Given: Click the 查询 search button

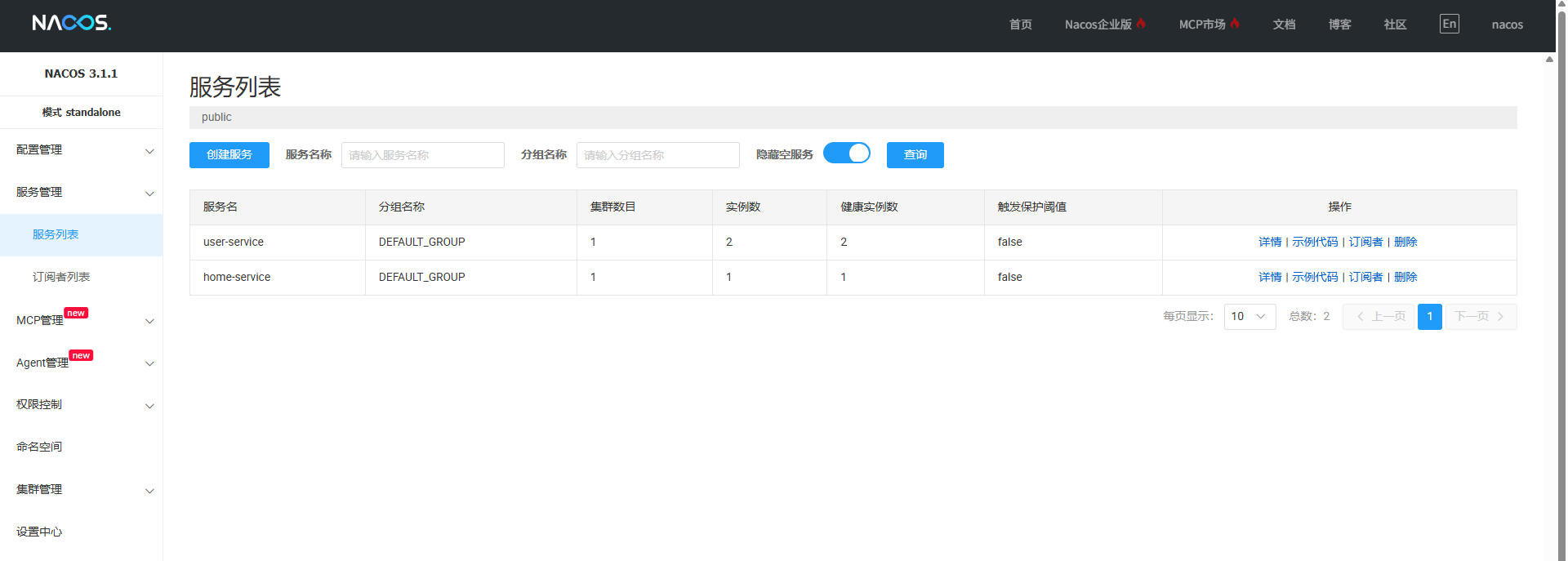Looking at the screenshot, I should (915, 155).
